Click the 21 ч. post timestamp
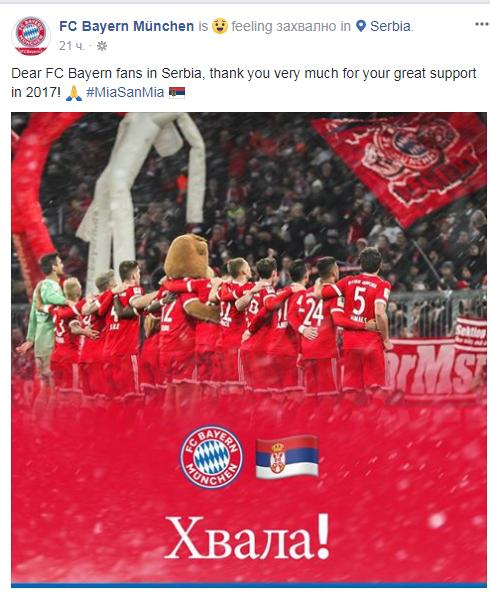 72,46
